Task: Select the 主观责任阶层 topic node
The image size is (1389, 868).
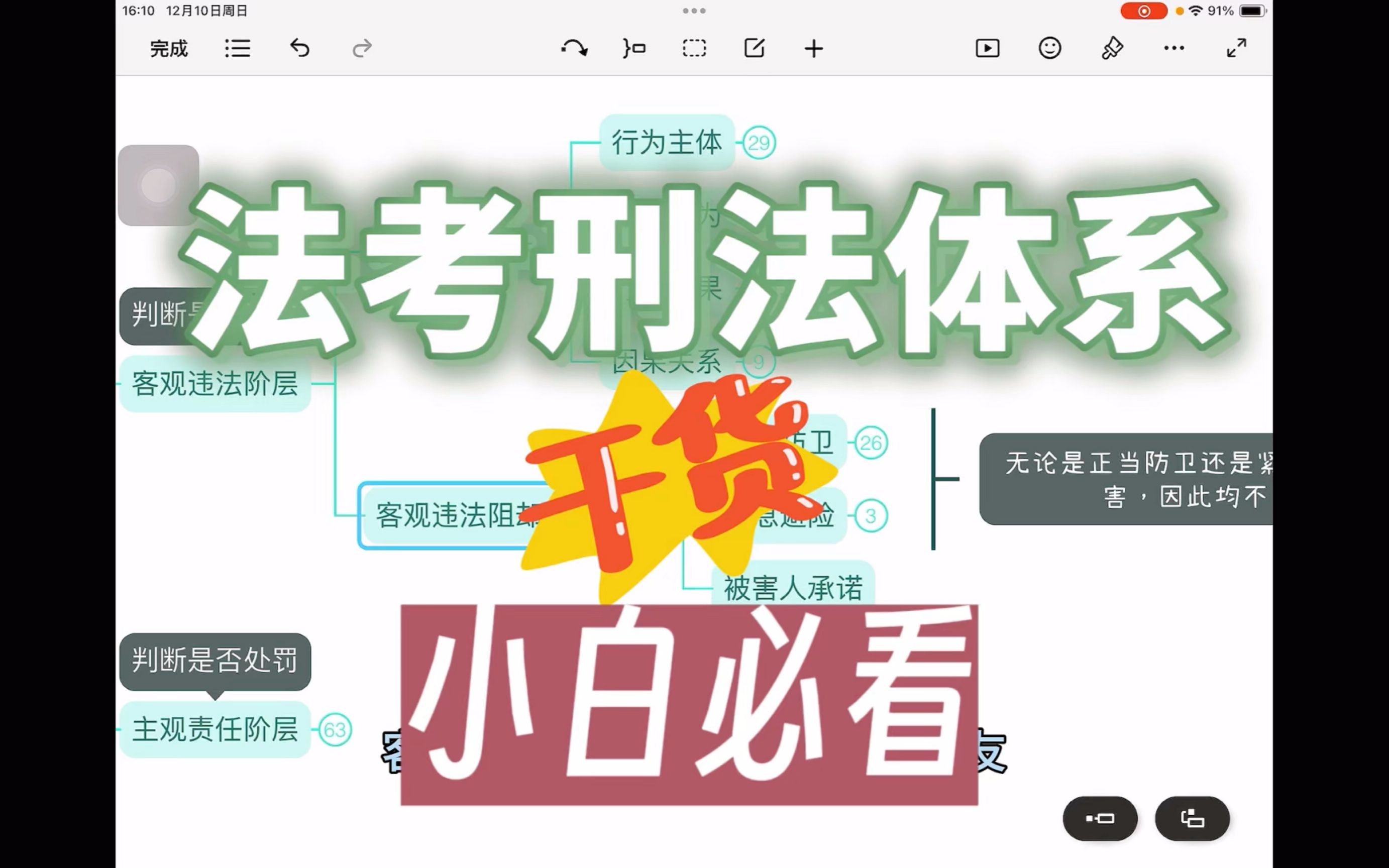Action: click(215, 730)
